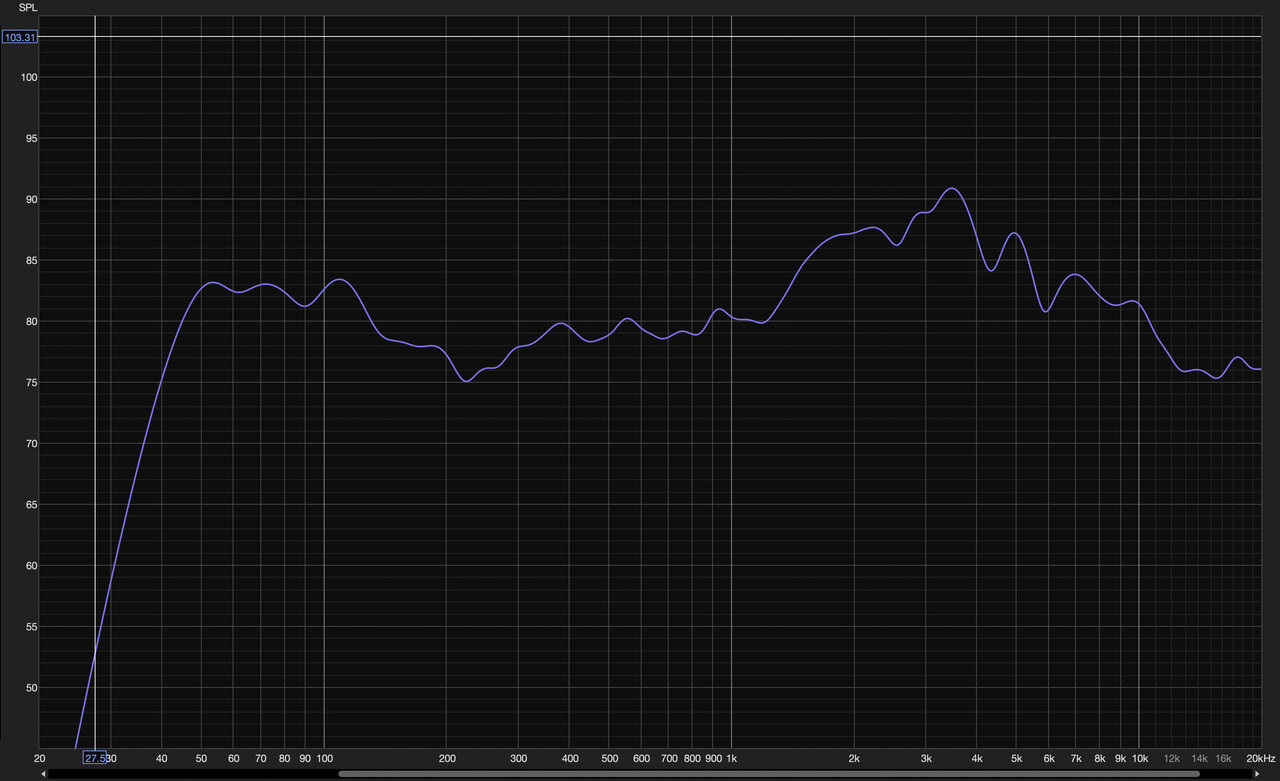Click the 10k frequency axis label
The width and height of the screenshot is (1280, 781).
tap(1139, 758)
